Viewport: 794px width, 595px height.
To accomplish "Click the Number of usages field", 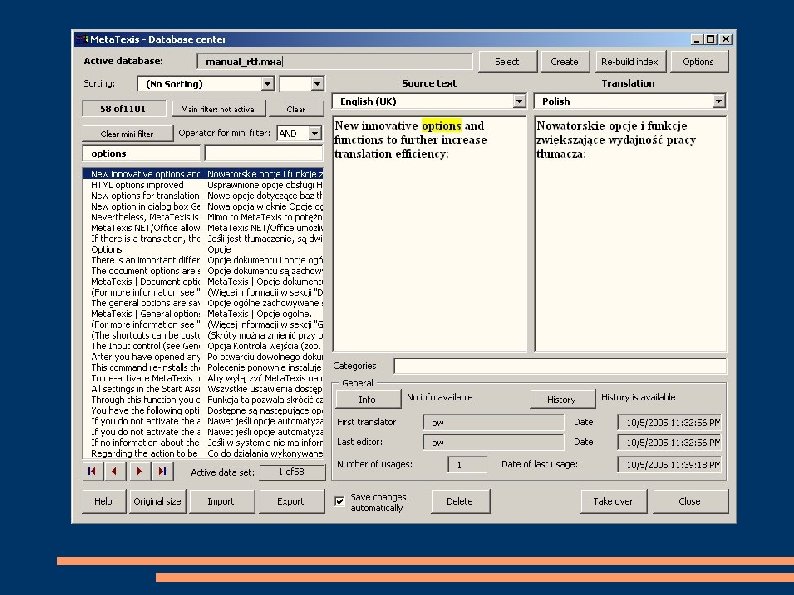I will point(467,464).
